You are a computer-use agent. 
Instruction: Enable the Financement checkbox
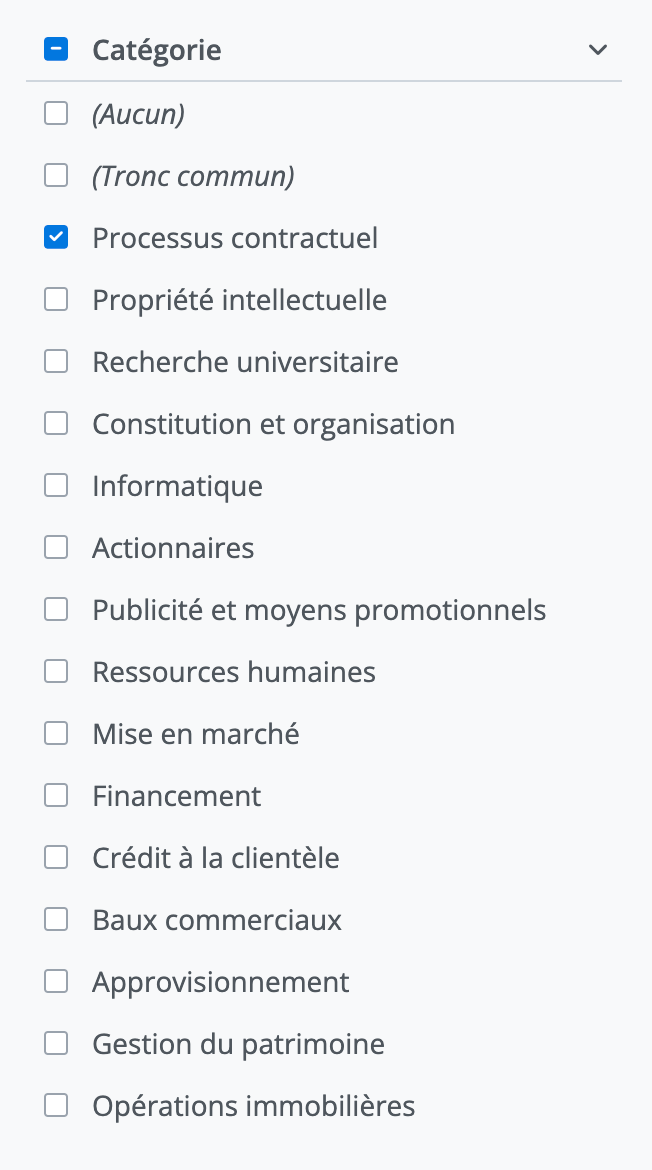(56, 796)
